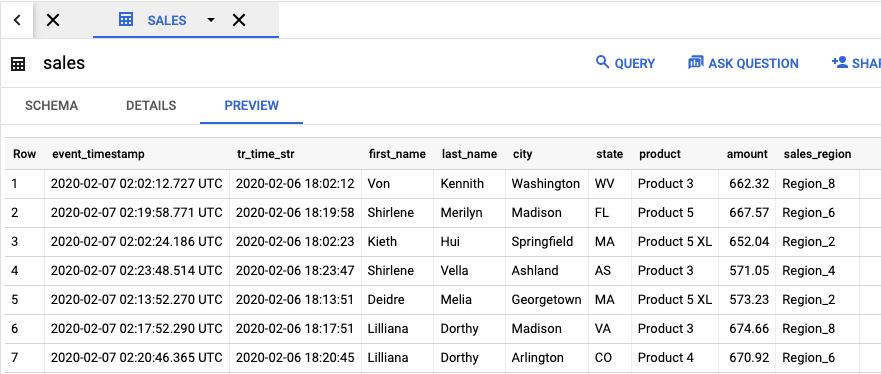The image size is (881, 374).
Task: Click the city column header
Action: point(523,154)
